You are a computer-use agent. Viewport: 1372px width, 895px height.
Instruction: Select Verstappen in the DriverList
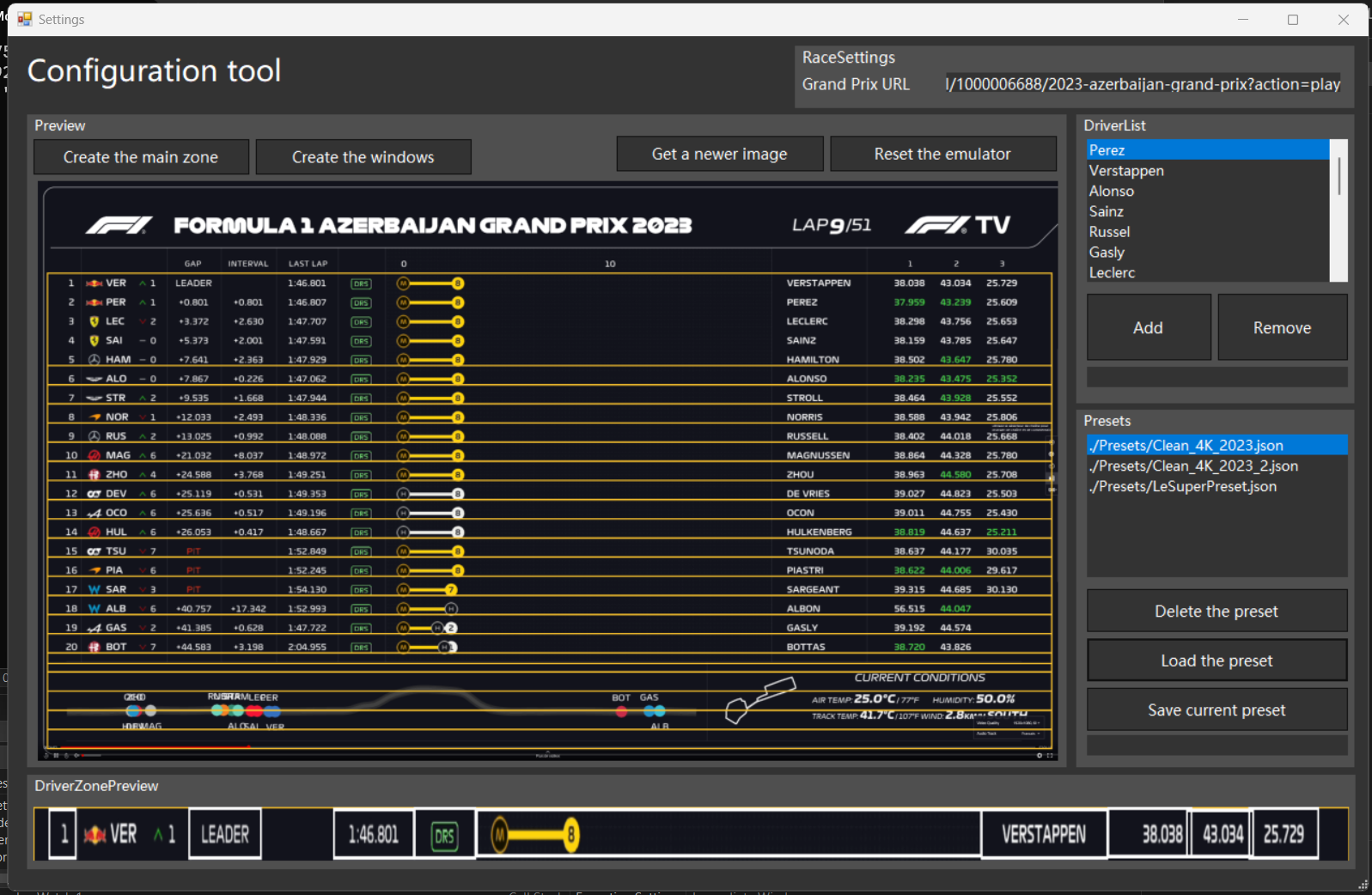[x=1208, y=170]
